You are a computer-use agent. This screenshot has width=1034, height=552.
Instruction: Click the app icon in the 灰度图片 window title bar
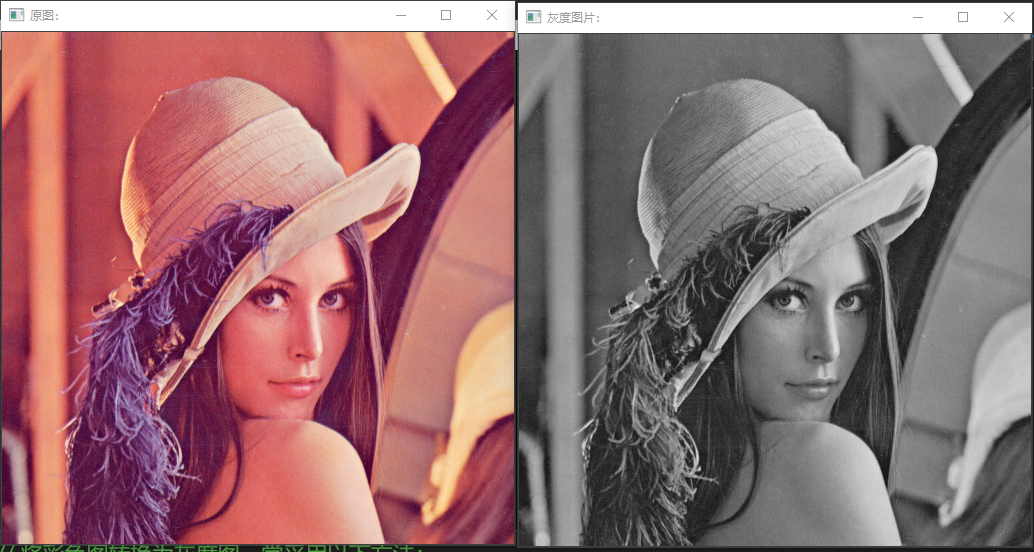point(533,16)
